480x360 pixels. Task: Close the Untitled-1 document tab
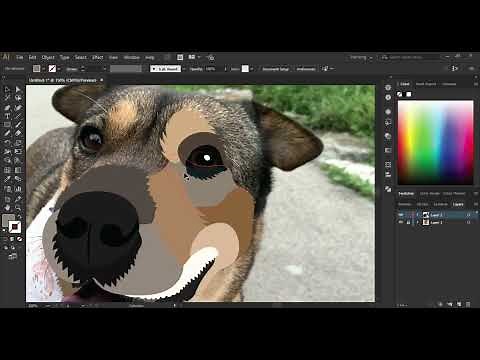coord(102,80)
